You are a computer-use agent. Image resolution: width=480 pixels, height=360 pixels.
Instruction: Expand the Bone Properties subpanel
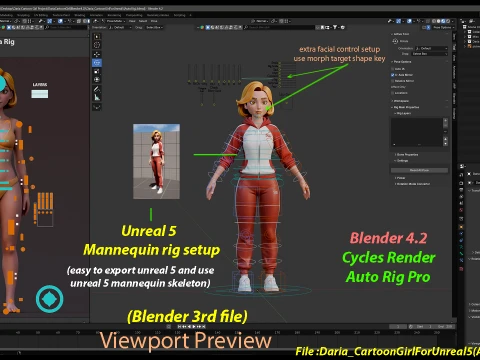click(x=406, y=155)
